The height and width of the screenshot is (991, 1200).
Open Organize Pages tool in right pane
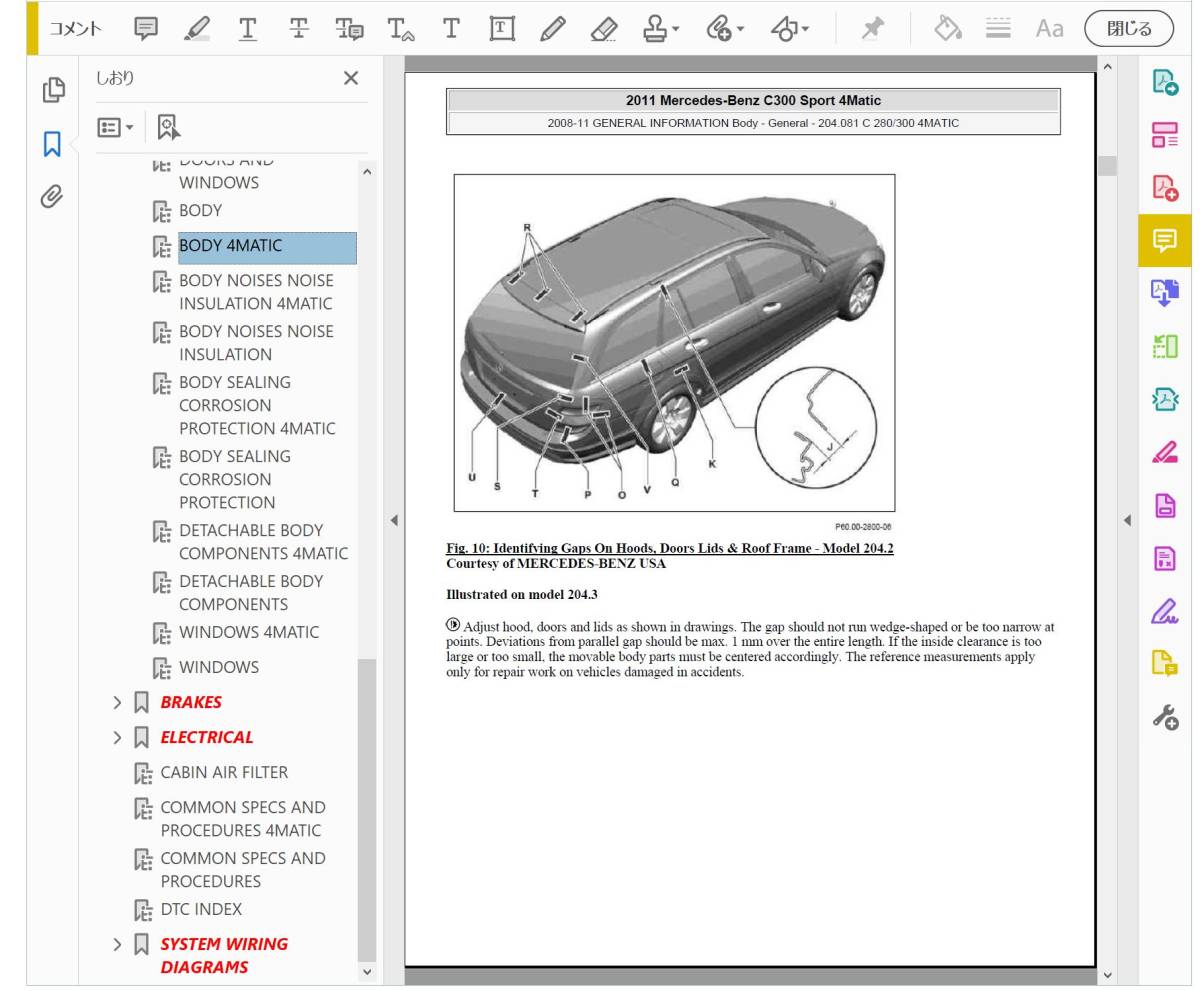tap(1165, 135)
